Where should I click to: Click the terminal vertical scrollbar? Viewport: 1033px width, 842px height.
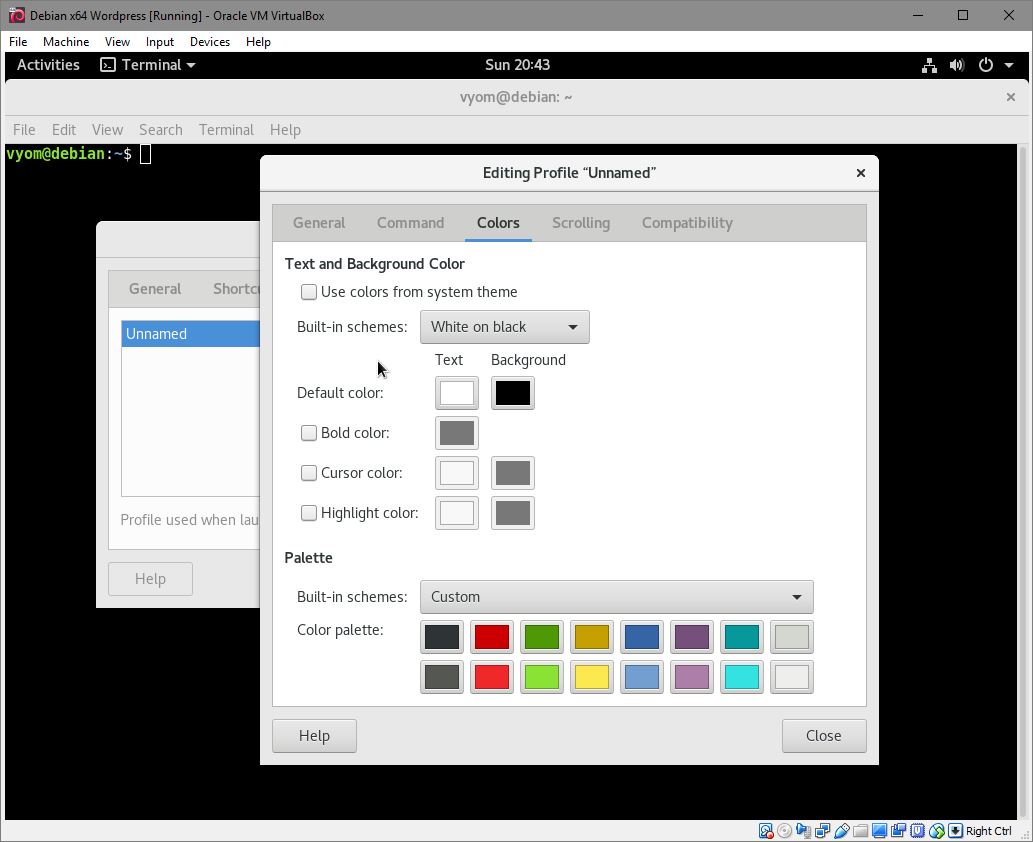coord(1022,482)
